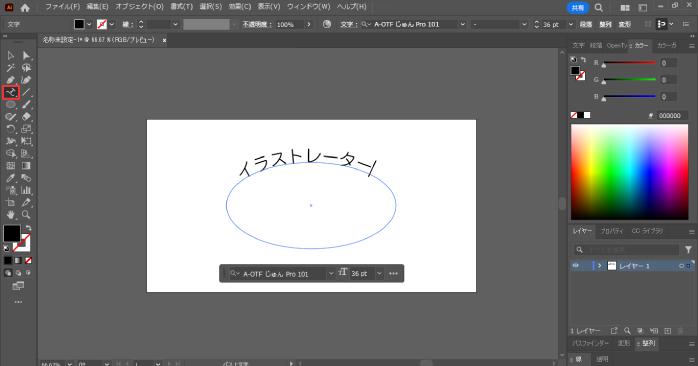Screen dimensions: 698x366
Task: Pick a color from RGB spectrum
Action: pos(629,172)
